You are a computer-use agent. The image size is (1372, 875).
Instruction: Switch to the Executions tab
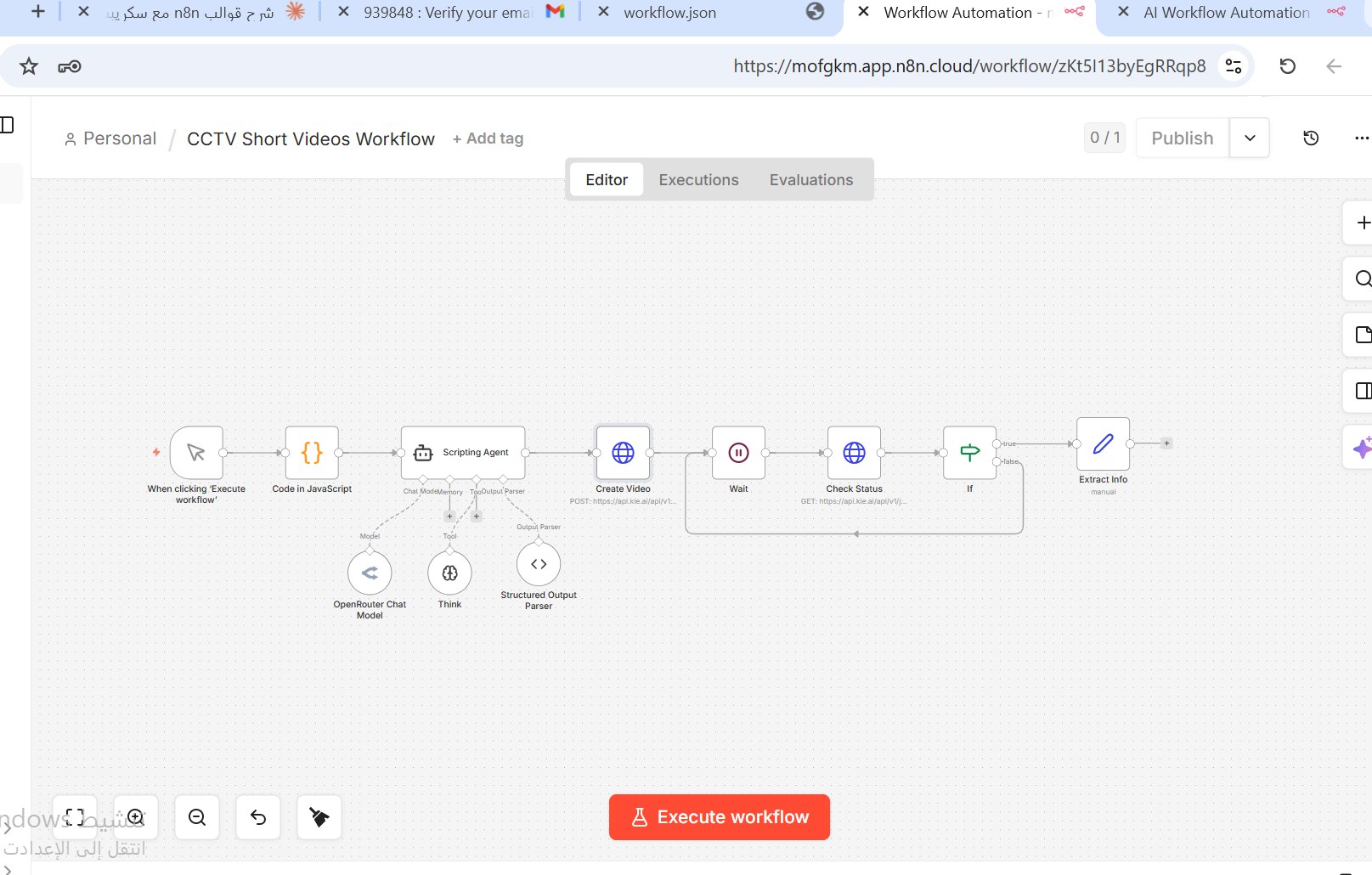[698, 180]
